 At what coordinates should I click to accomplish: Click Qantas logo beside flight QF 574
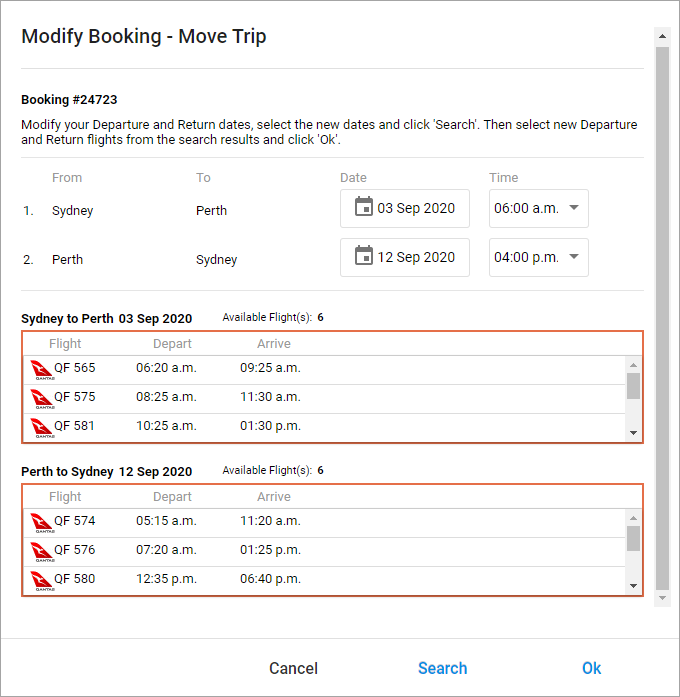pyautogui.click(x=42, y=523)
